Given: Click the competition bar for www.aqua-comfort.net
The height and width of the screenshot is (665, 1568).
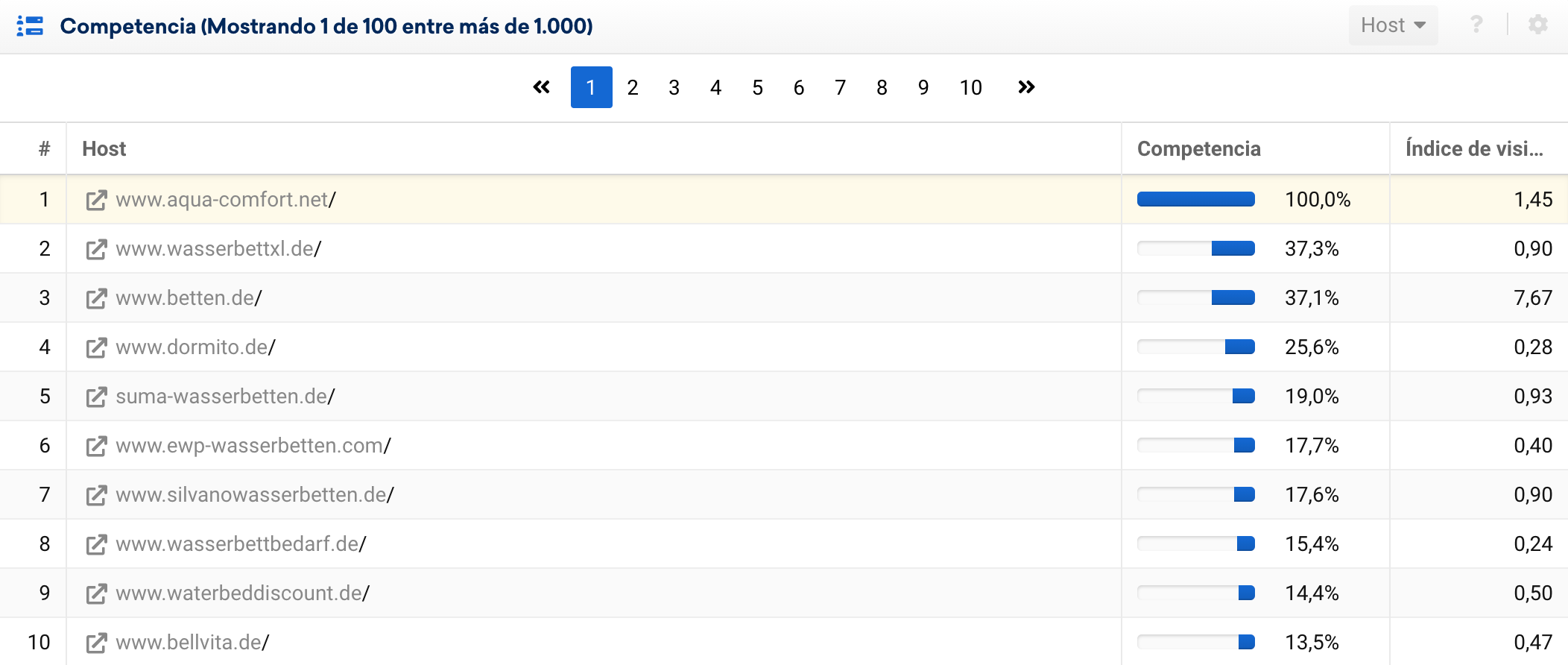Looking at the screenshot, I should (1195, 200).
